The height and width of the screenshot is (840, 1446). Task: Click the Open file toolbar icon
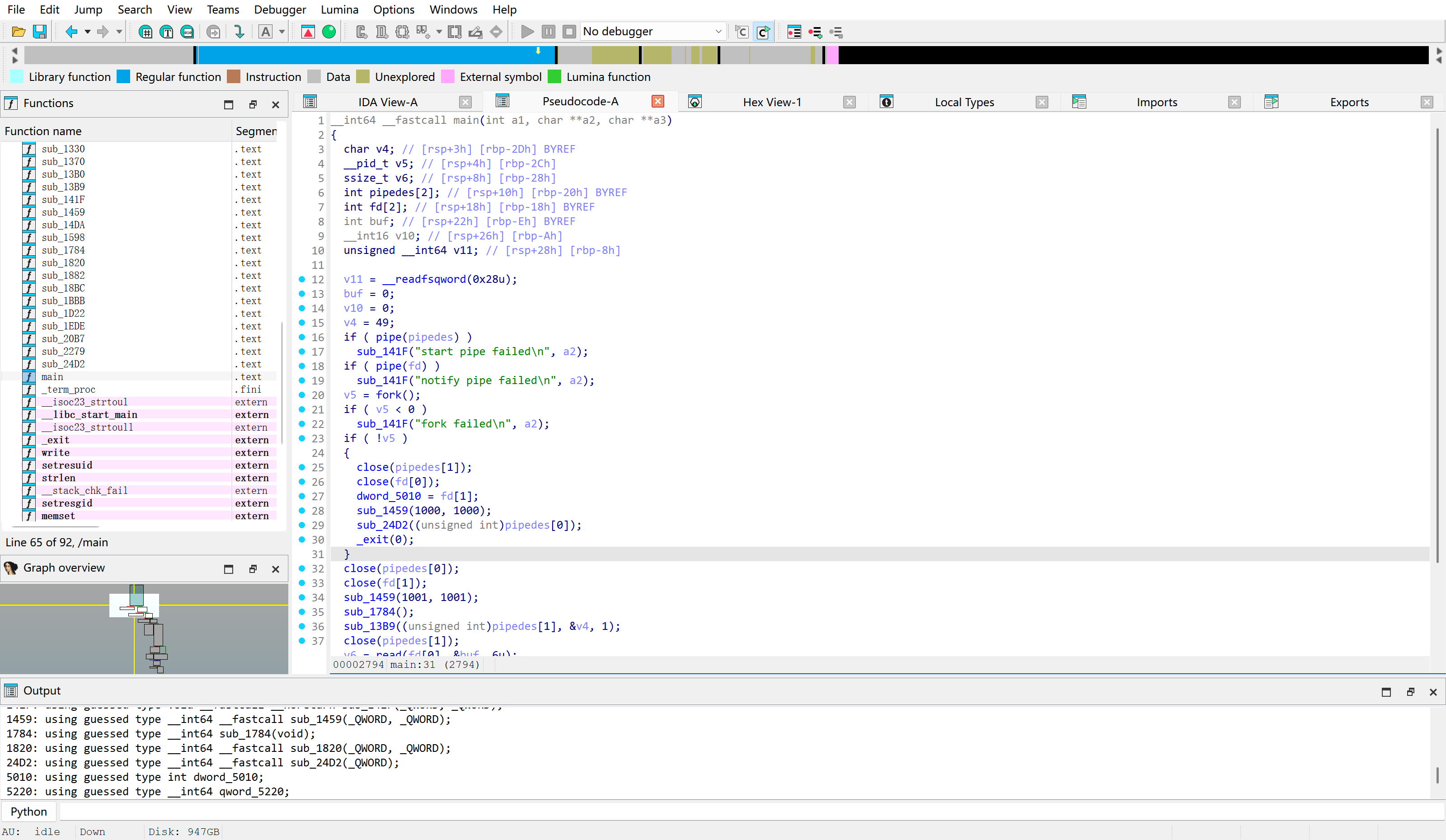19,32
